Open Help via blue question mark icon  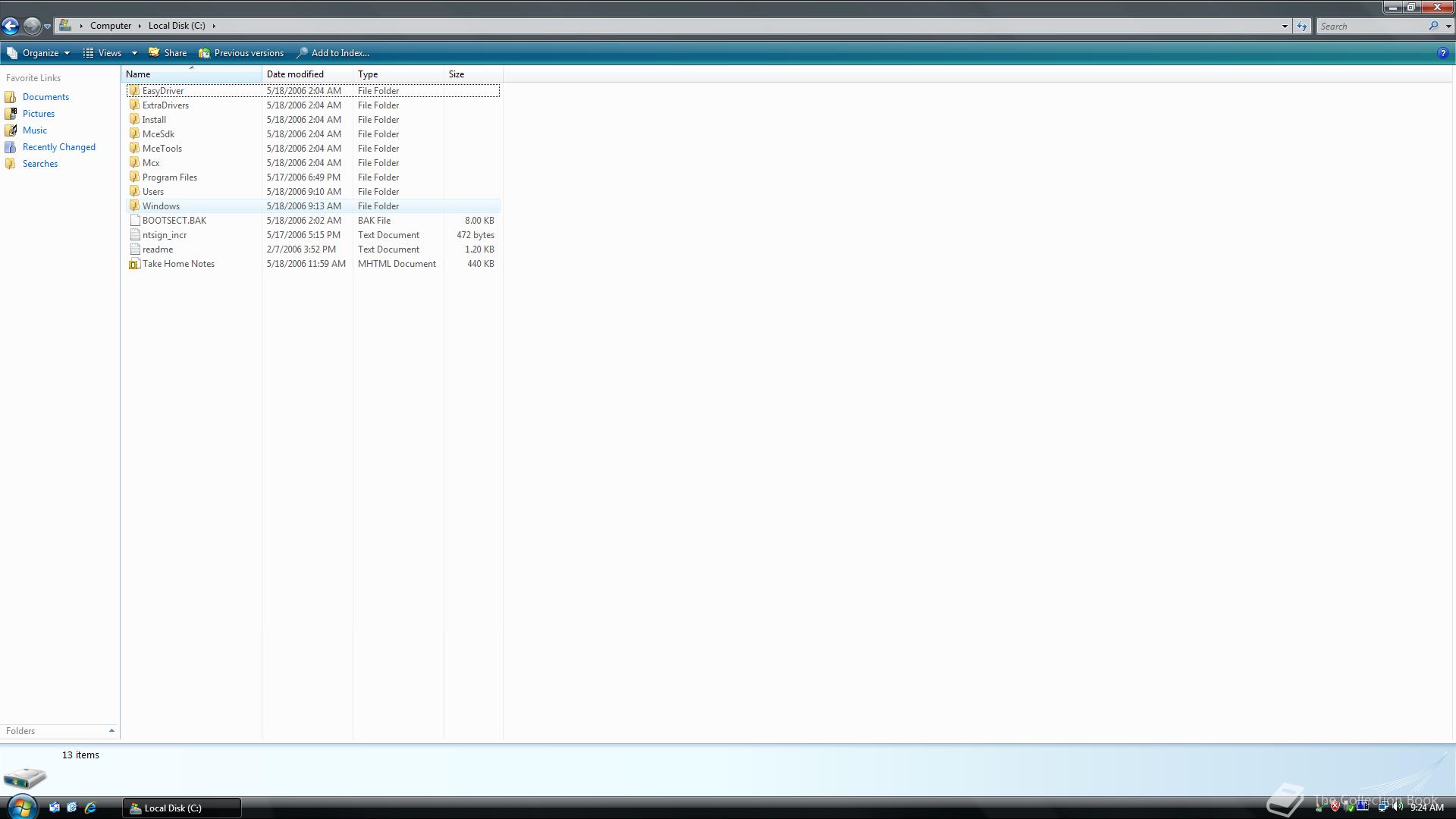coord(1442,53)
